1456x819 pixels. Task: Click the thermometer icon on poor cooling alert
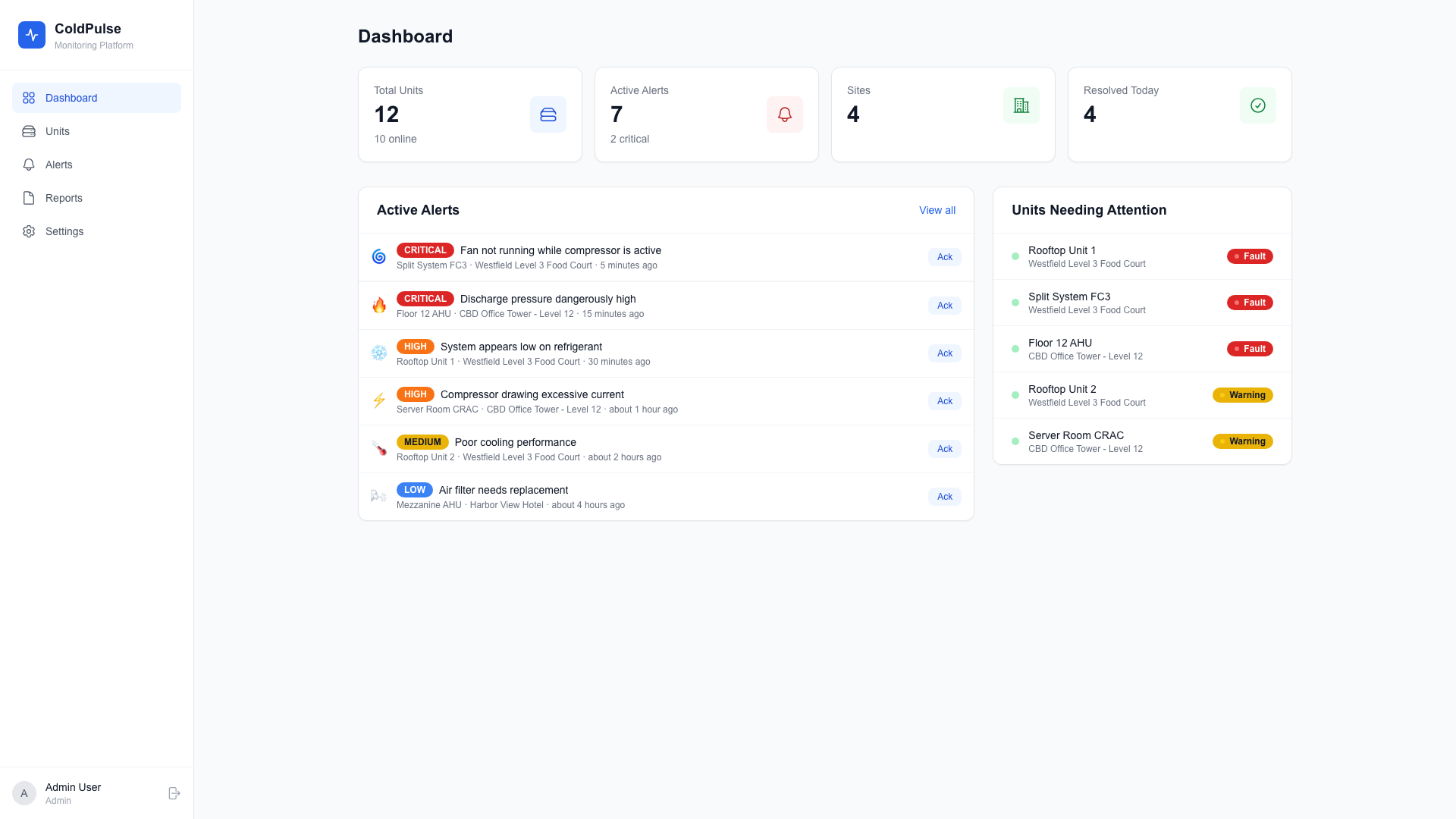(379, 449)
